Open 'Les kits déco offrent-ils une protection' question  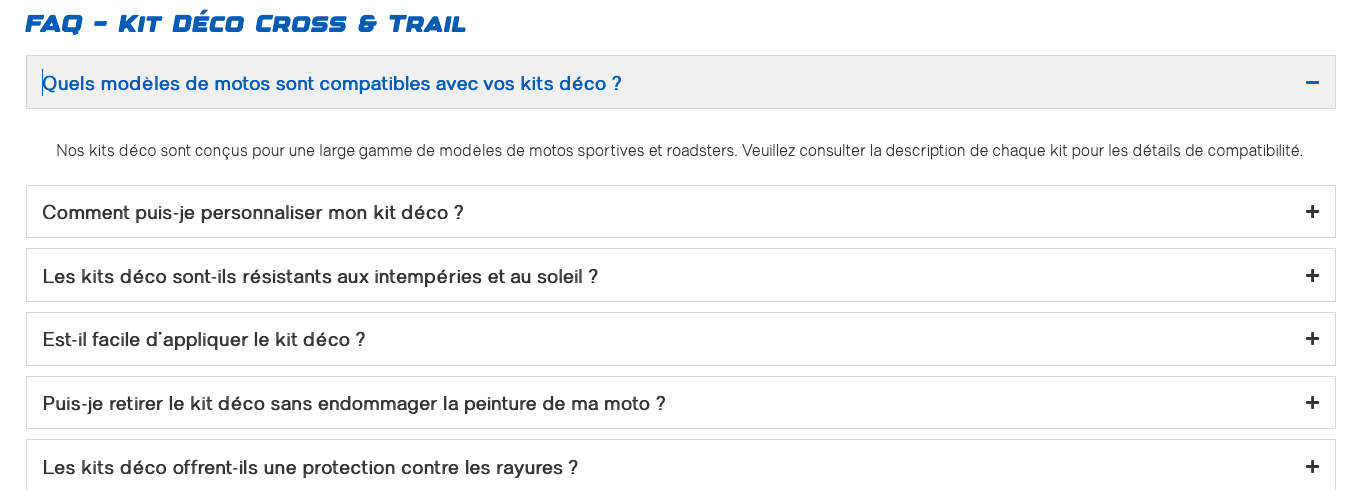(310, 468)
